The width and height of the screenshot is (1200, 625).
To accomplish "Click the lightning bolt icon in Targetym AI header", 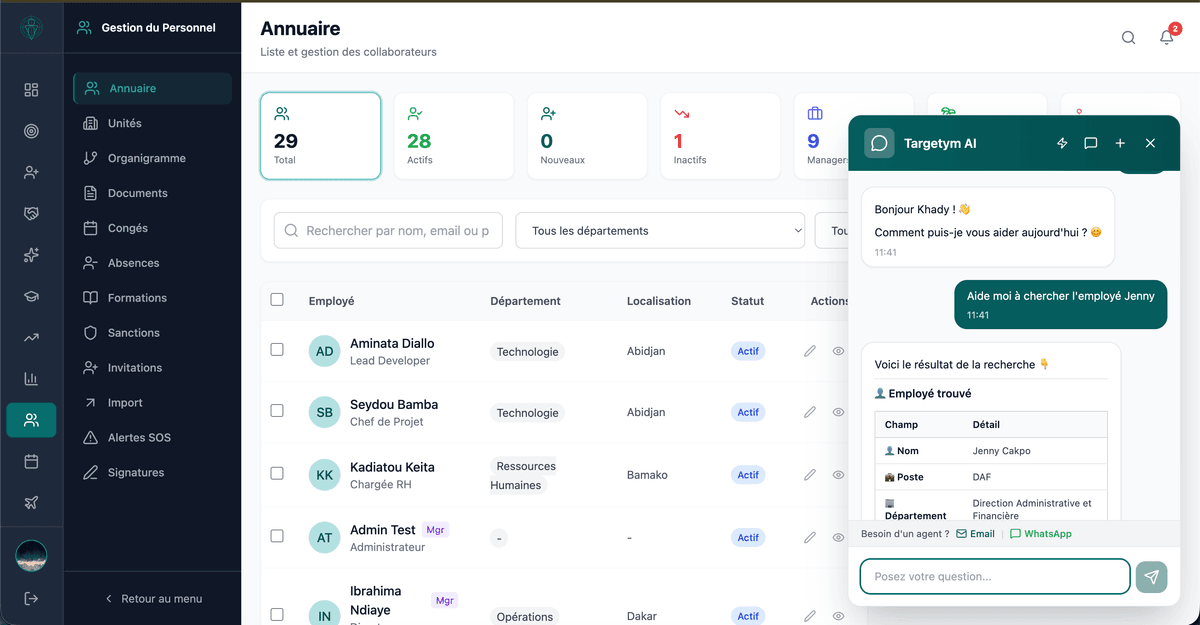I will tap(1062, 143).
